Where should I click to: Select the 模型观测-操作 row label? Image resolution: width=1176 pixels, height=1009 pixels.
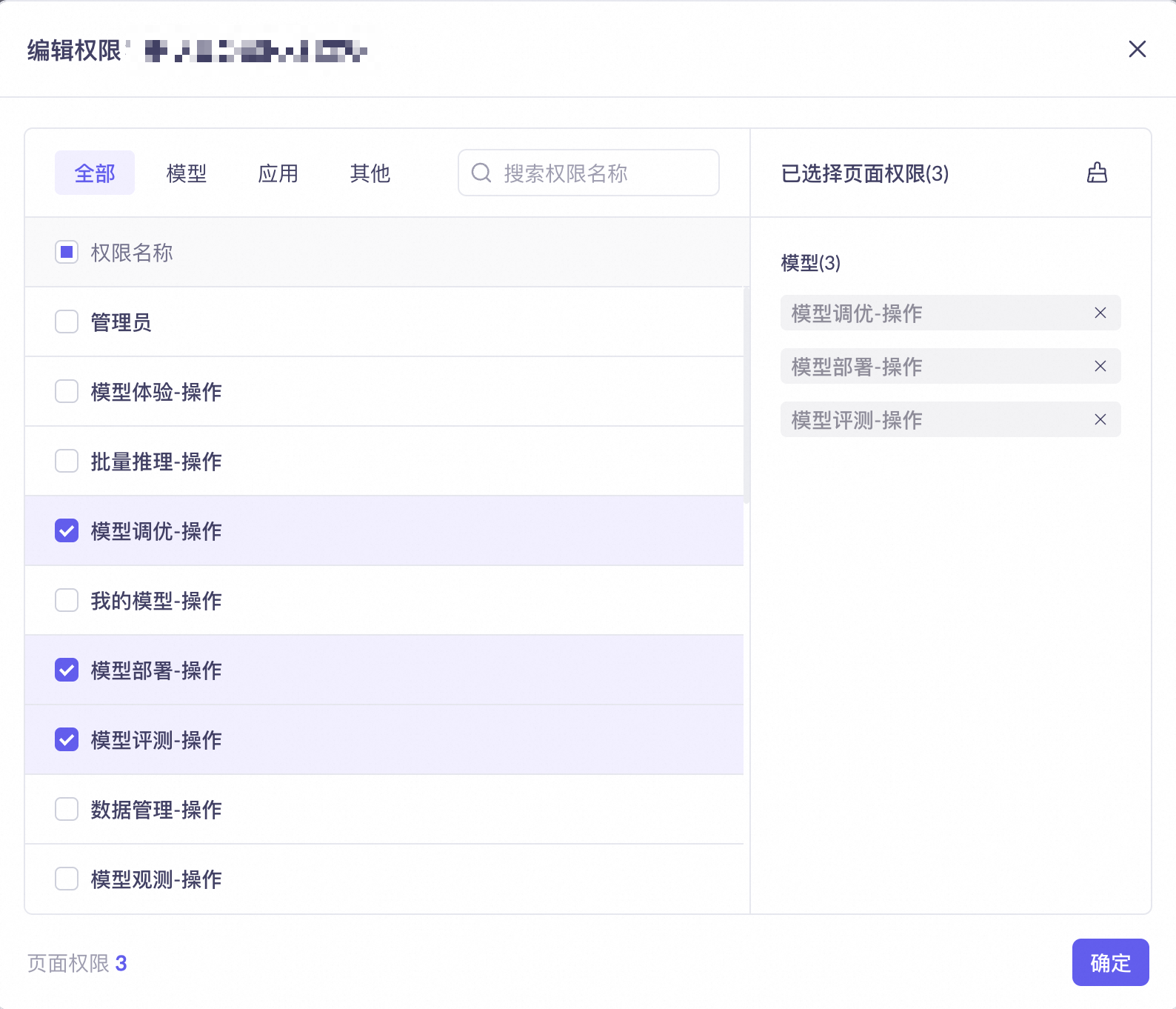(x=156, y=879)
